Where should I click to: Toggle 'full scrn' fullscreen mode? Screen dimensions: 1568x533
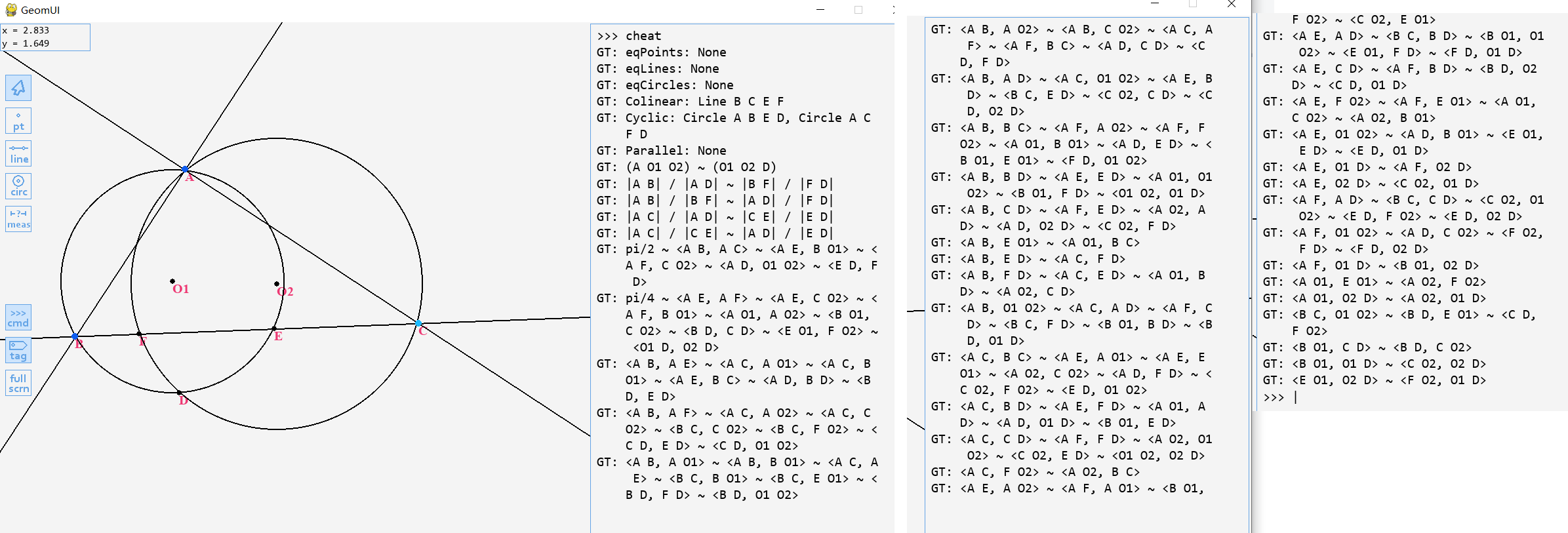[18, 383]
